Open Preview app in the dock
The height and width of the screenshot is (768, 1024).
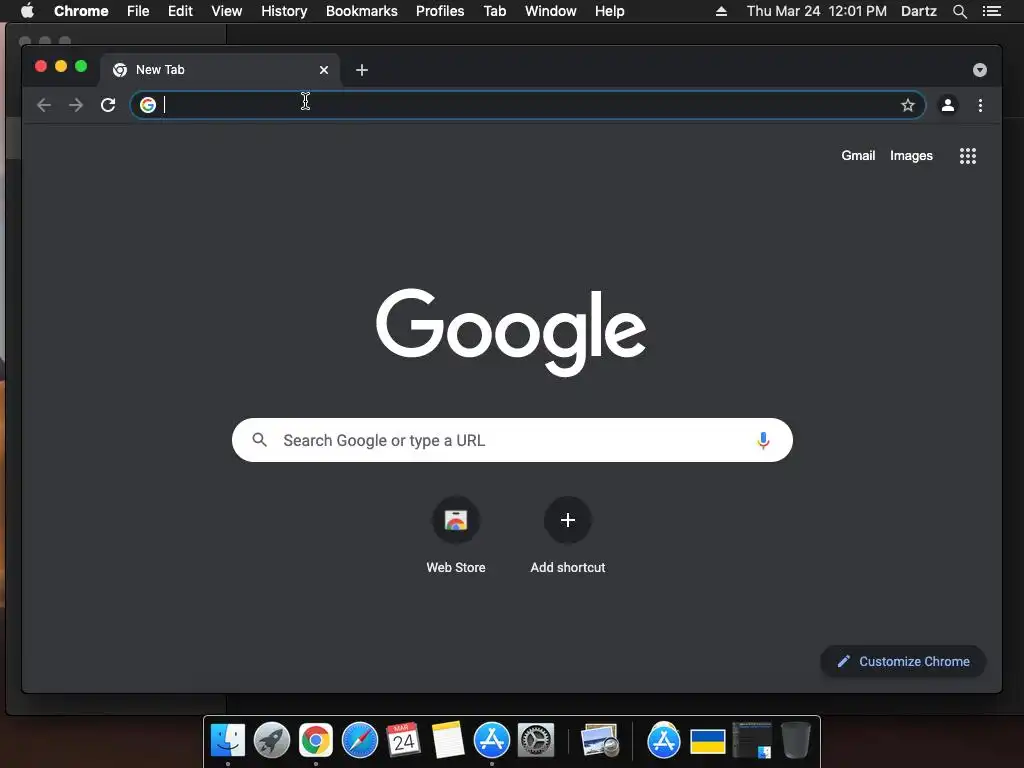click(600, 741)
